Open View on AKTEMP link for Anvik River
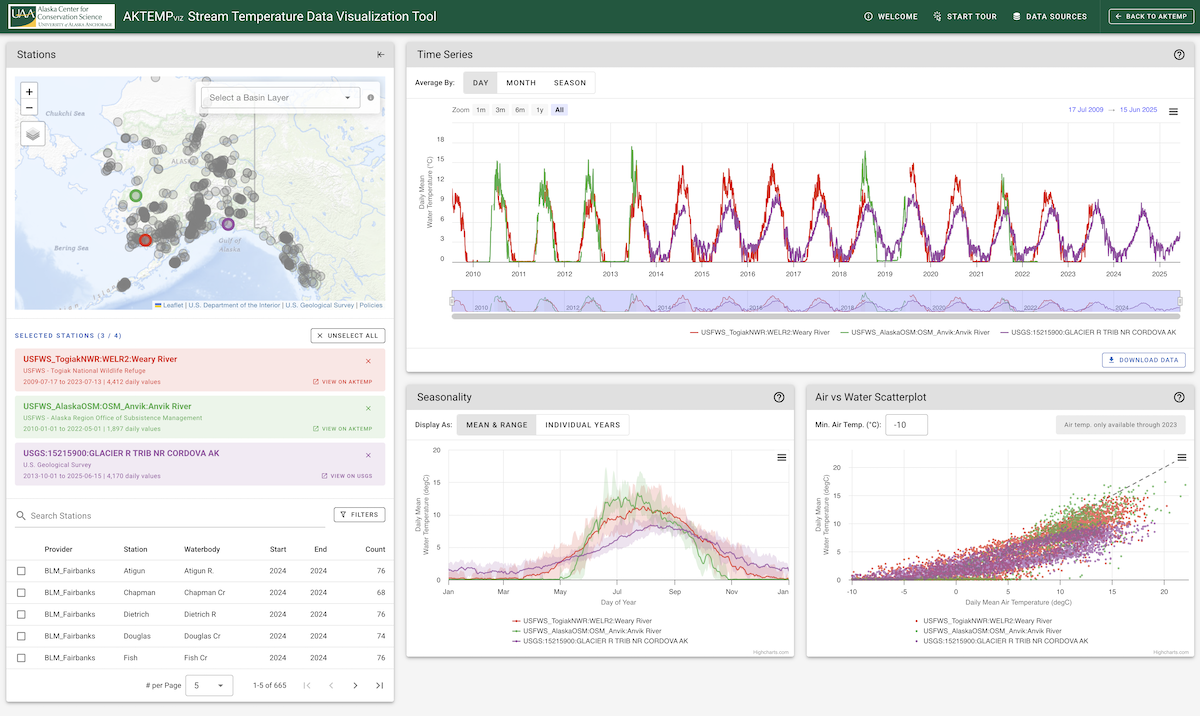The image size is (1200, 716). click(x=342, y=429)
